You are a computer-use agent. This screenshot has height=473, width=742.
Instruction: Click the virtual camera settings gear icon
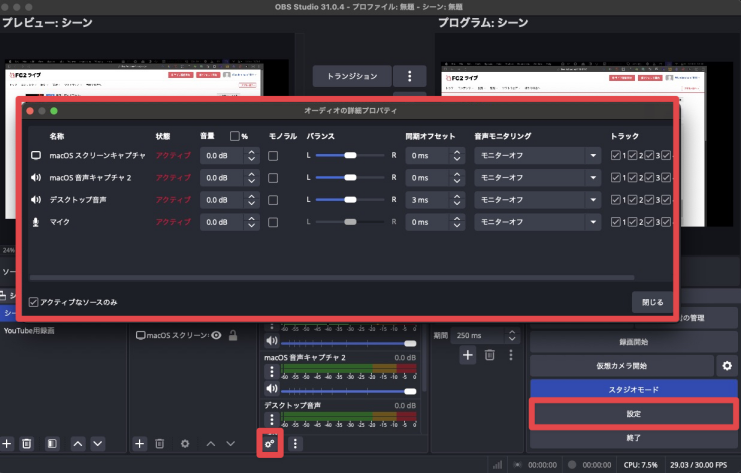[x=727, y=366]
